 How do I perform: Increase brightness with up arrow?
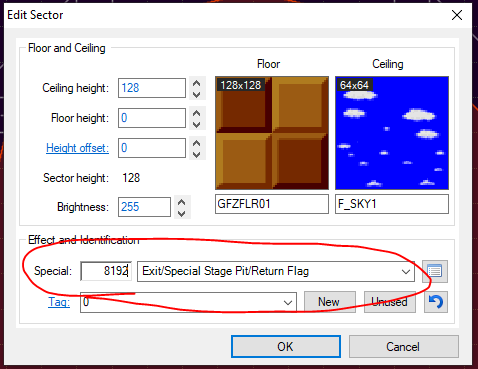[182, 202]
